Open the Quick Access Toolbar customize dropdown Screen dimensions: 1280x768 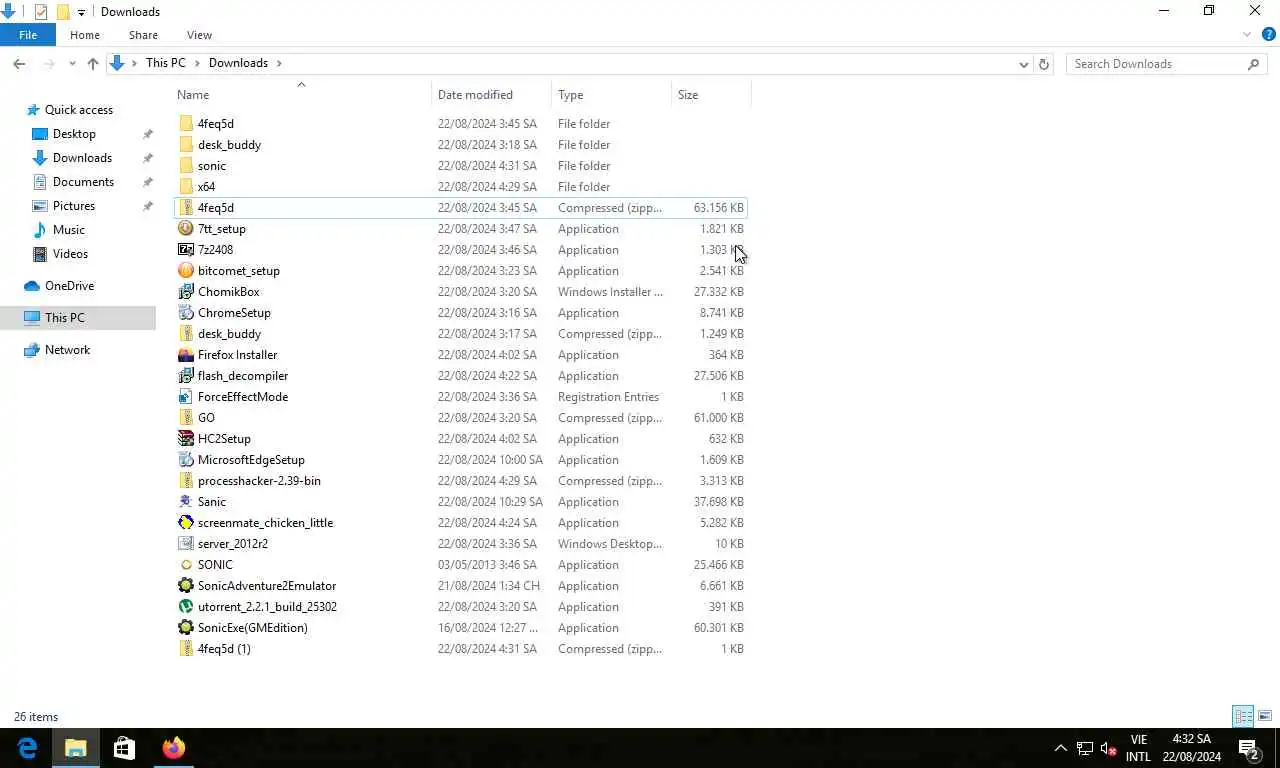(x=82, y=12)
